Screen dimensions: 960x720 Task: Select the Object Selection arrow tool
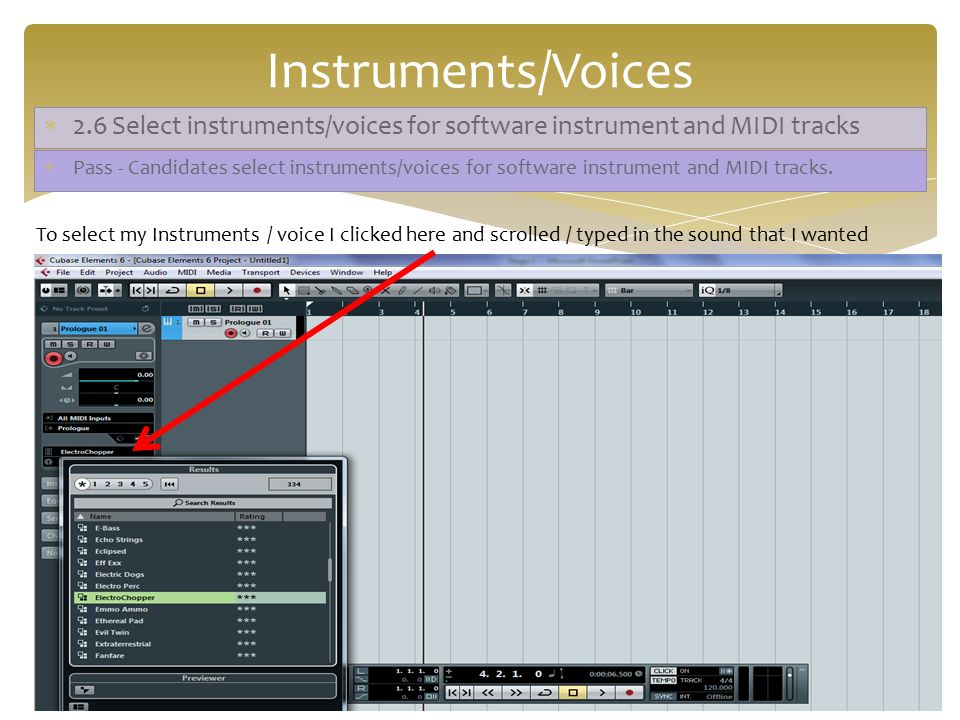[286, 290]
